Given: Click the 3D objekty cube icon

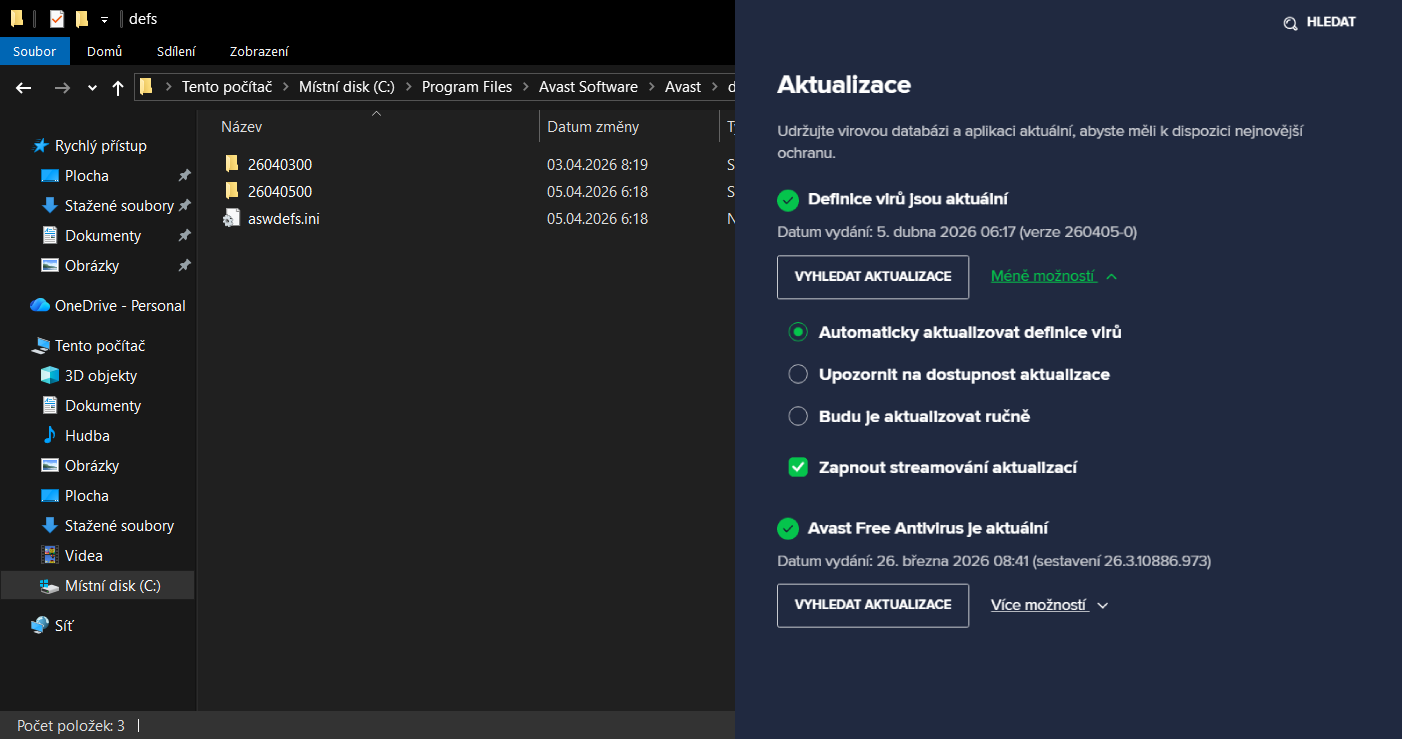Looking at the screenshot, I should 50,376.
